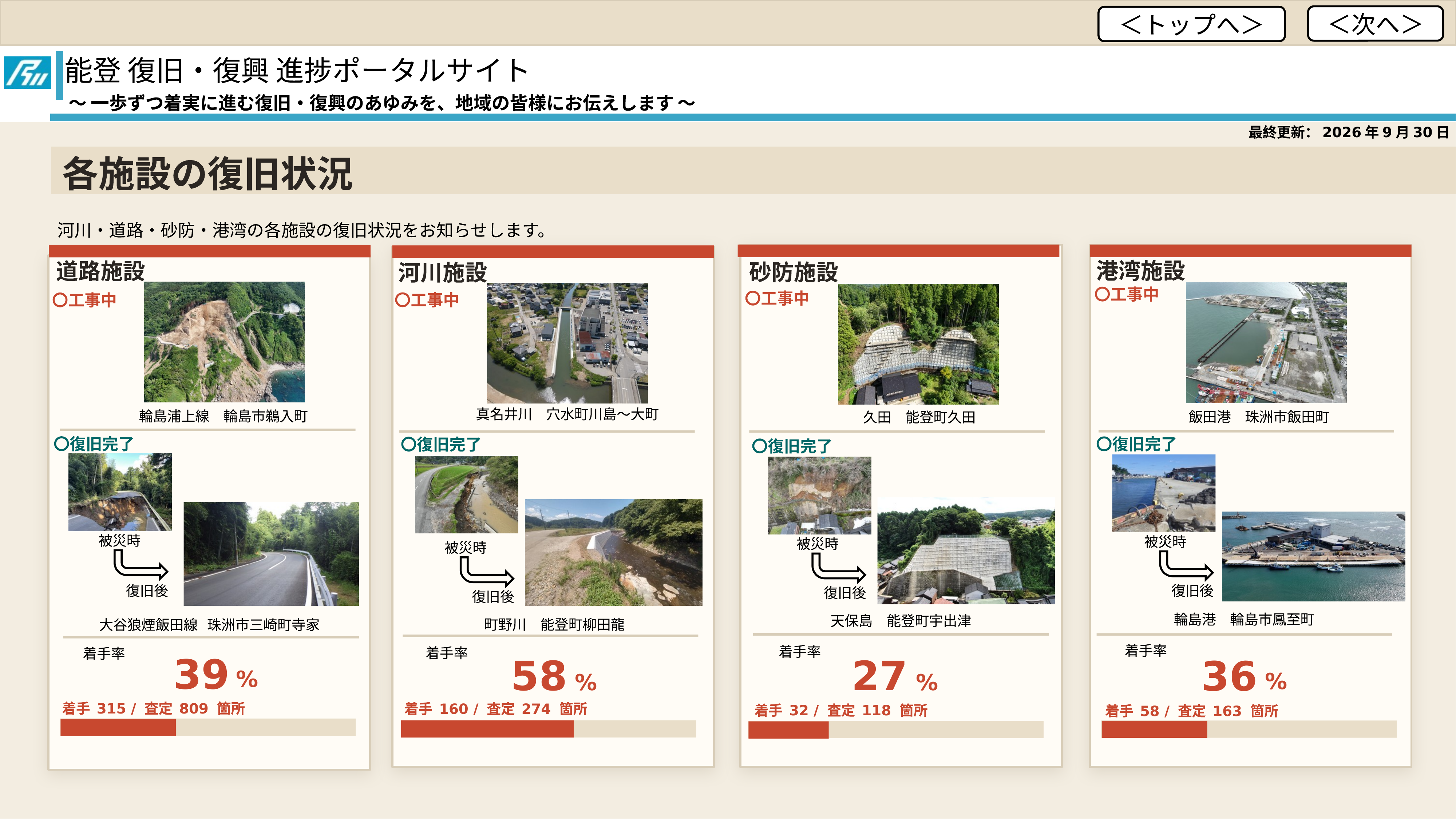The image size is (1456, 819).
Task: Click the 久田 能登町久田 caption
Action: tap(919, 417)
